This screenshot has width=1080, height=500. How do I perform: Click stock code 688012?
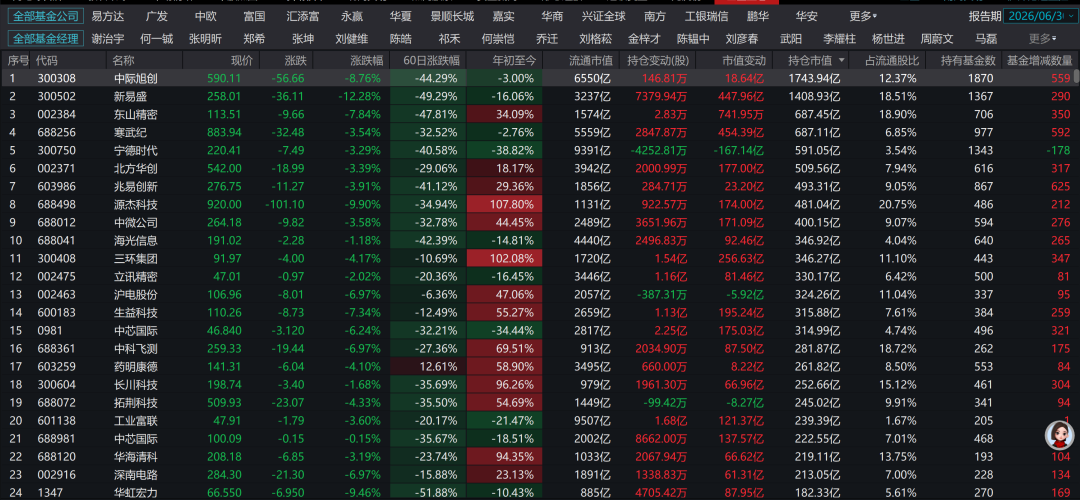54,222
